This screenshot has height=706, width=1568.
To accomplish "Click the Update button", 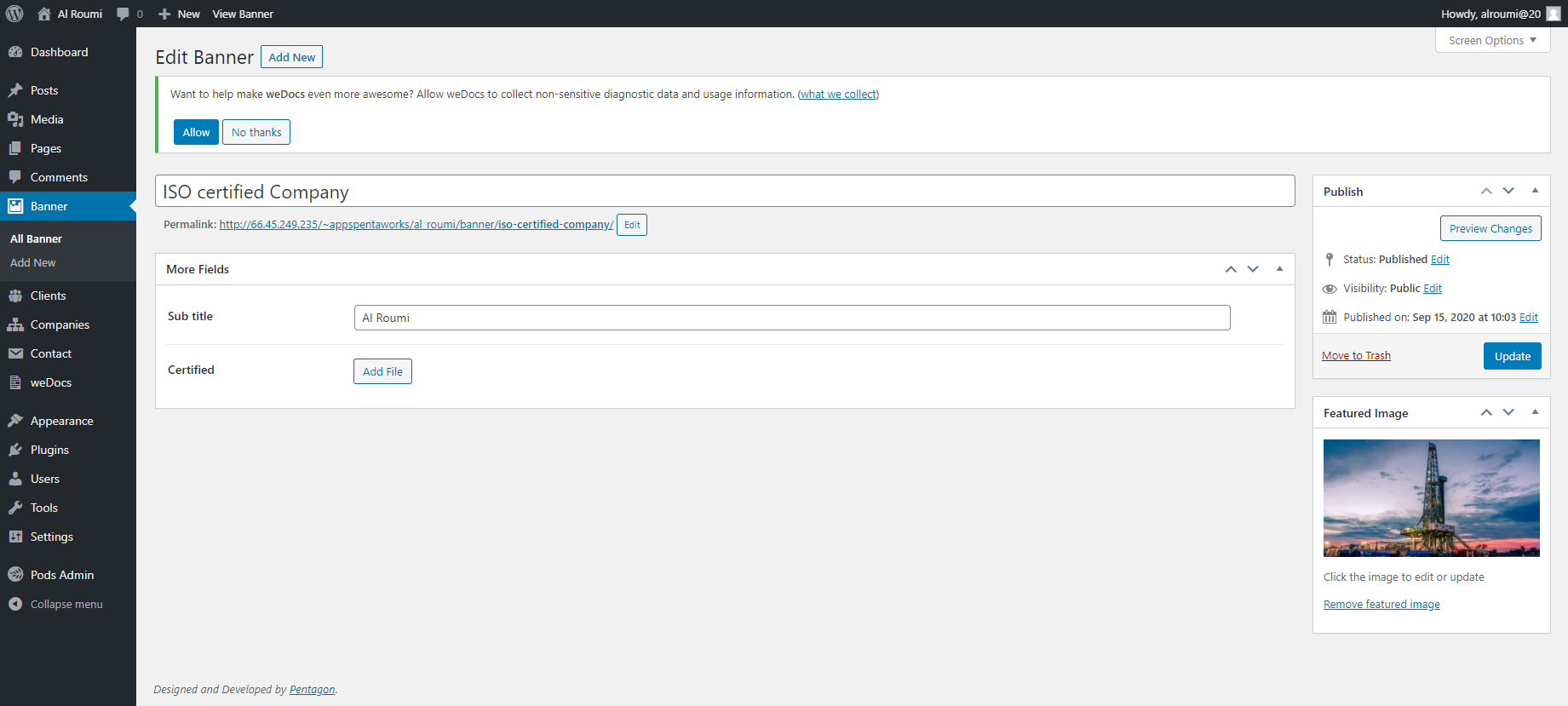I will (x=1513, y=356).
